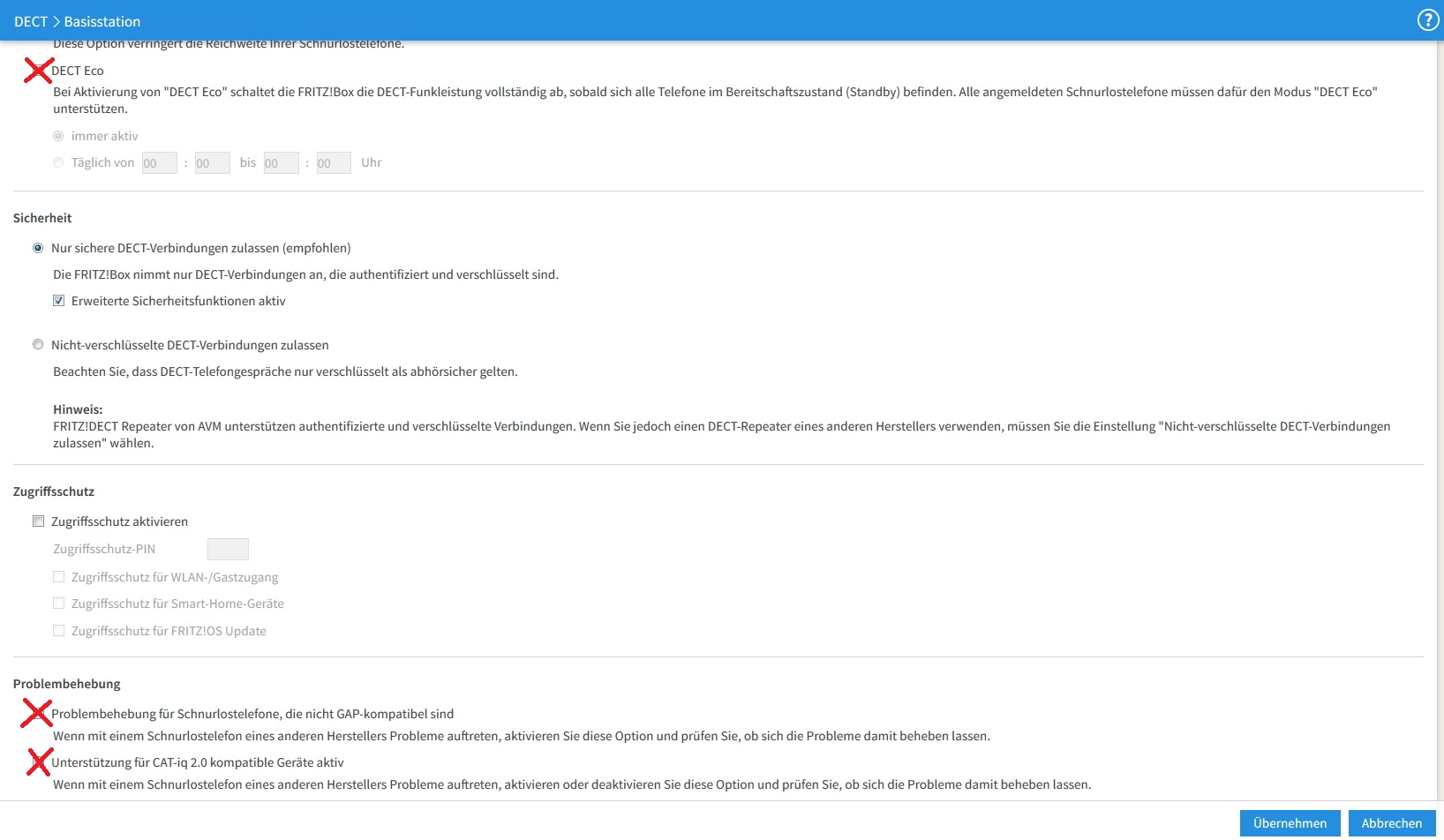Screen dimensions: 1444x840
Task: Click the Übernehmen button
Action: (1290, 823)
